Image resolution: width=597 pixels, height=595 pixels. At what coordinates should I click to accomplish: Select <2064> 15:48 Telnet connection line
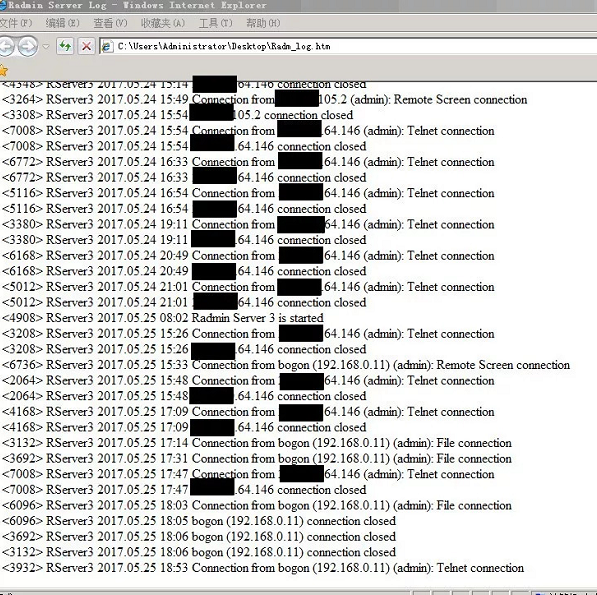point(248,380)
